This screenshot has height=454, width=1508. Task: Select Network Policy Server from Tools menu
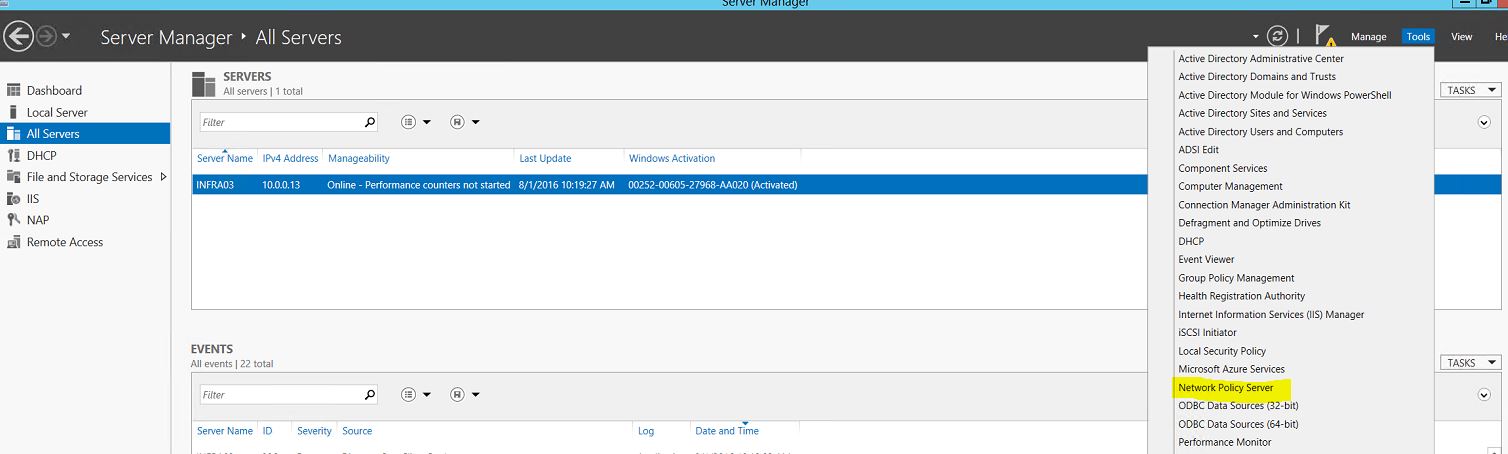[1225, 387]
